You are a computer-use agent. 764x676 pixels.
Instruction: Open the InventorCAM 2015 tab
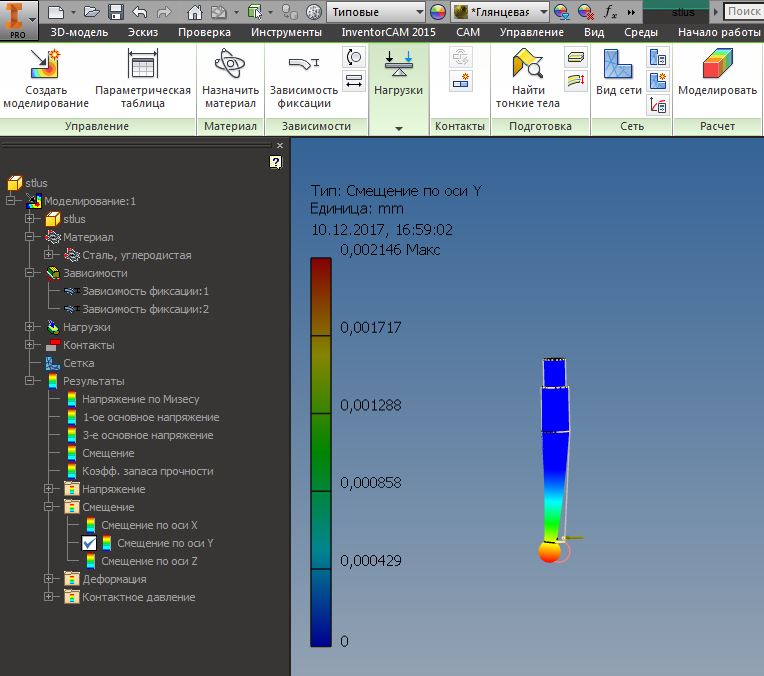[388, 32]
